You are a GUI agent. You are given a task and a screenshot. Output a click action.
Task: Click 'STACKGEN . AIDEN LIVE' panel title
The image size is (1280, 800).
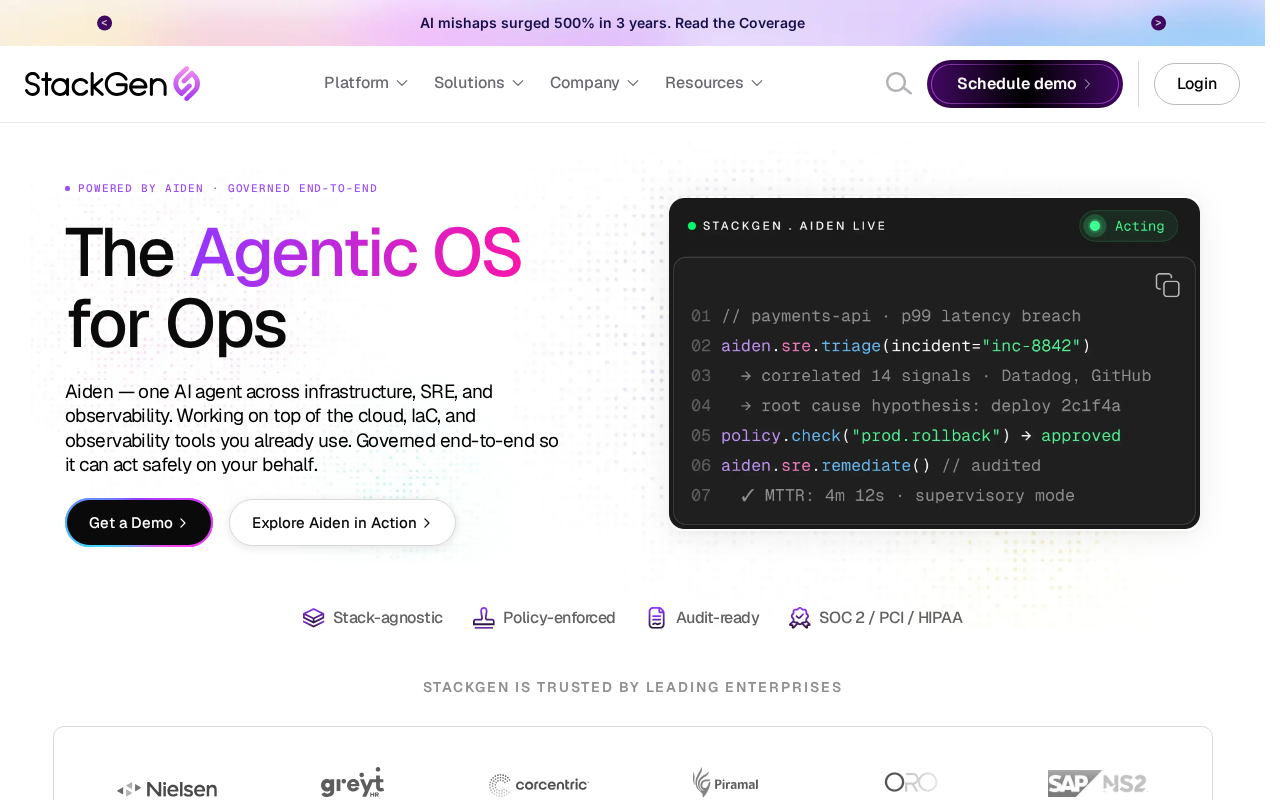(794, 226)
